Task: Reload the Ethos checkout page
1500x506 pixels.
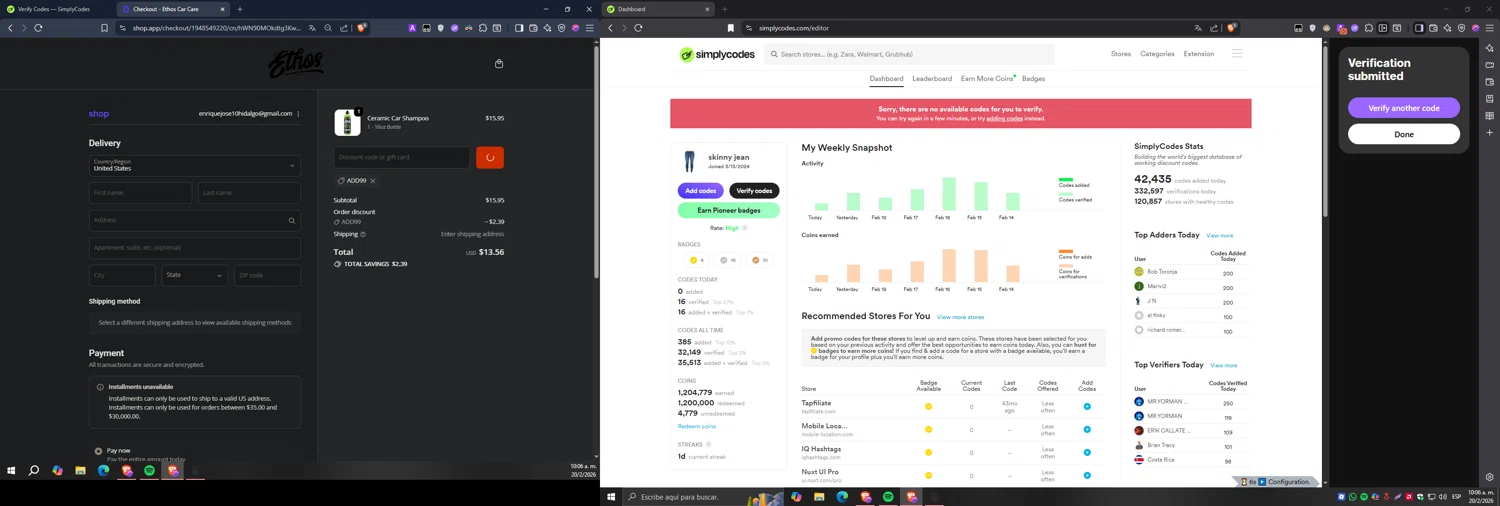Action: pyautogui.click(x=38, y=28)
